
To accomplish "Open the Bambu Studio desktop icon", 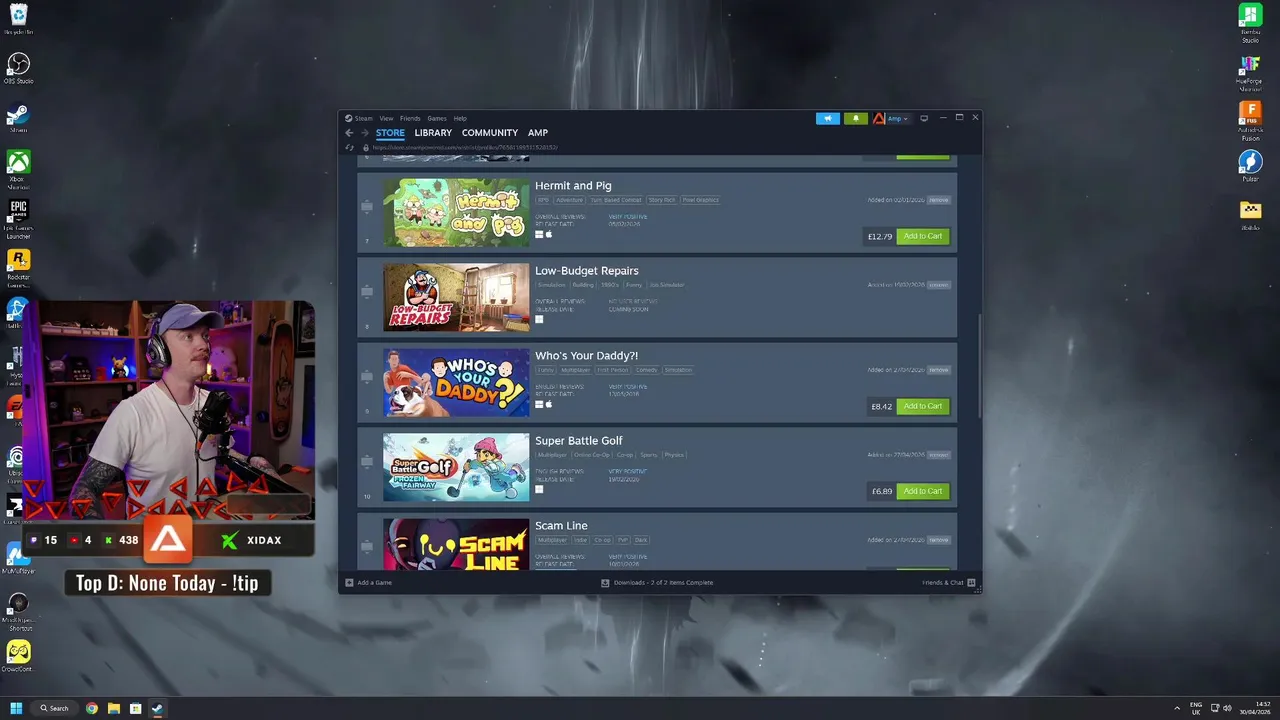I will (x=1250, y=22).
